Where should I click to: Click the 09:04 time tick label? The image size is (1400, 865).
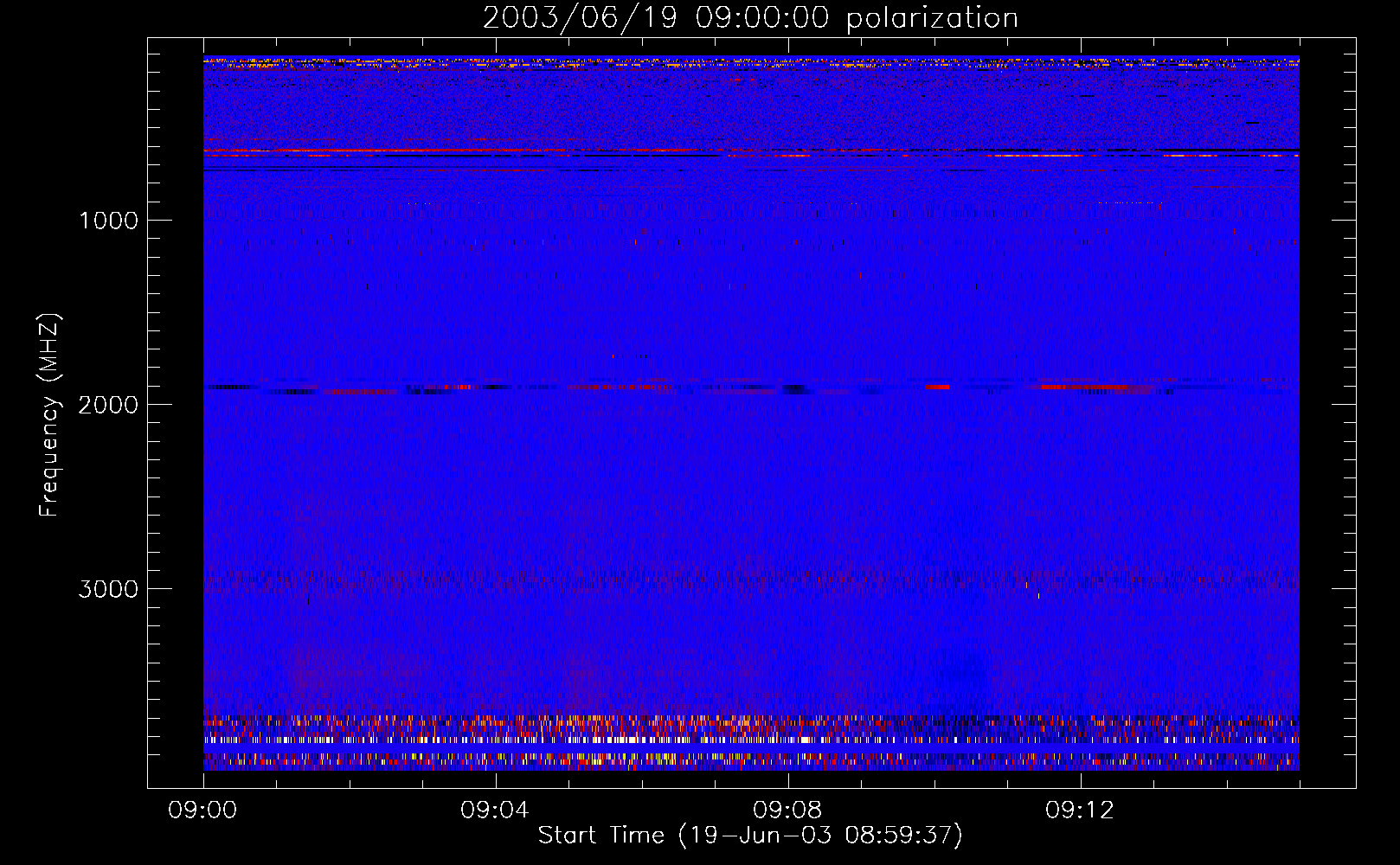click(495, 811)
